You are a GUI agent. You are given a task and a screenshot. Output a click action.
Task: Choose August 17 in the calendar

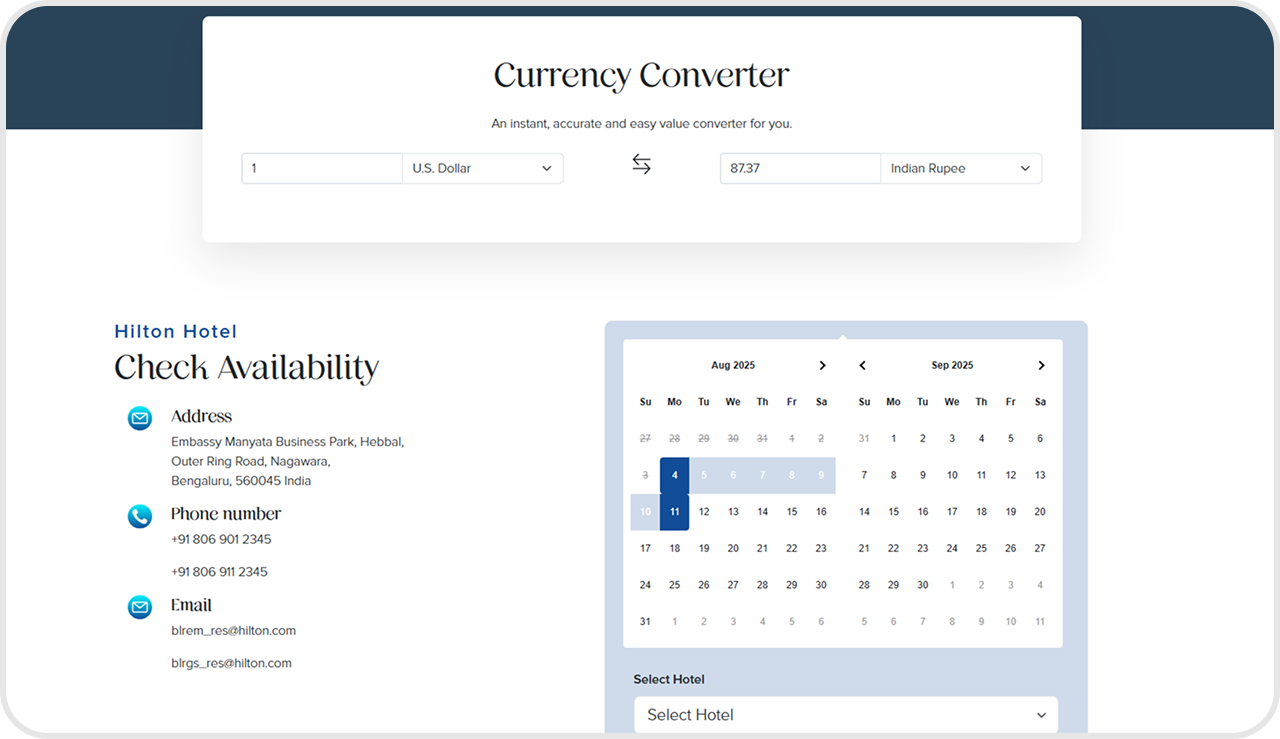(x=645, y=548)
